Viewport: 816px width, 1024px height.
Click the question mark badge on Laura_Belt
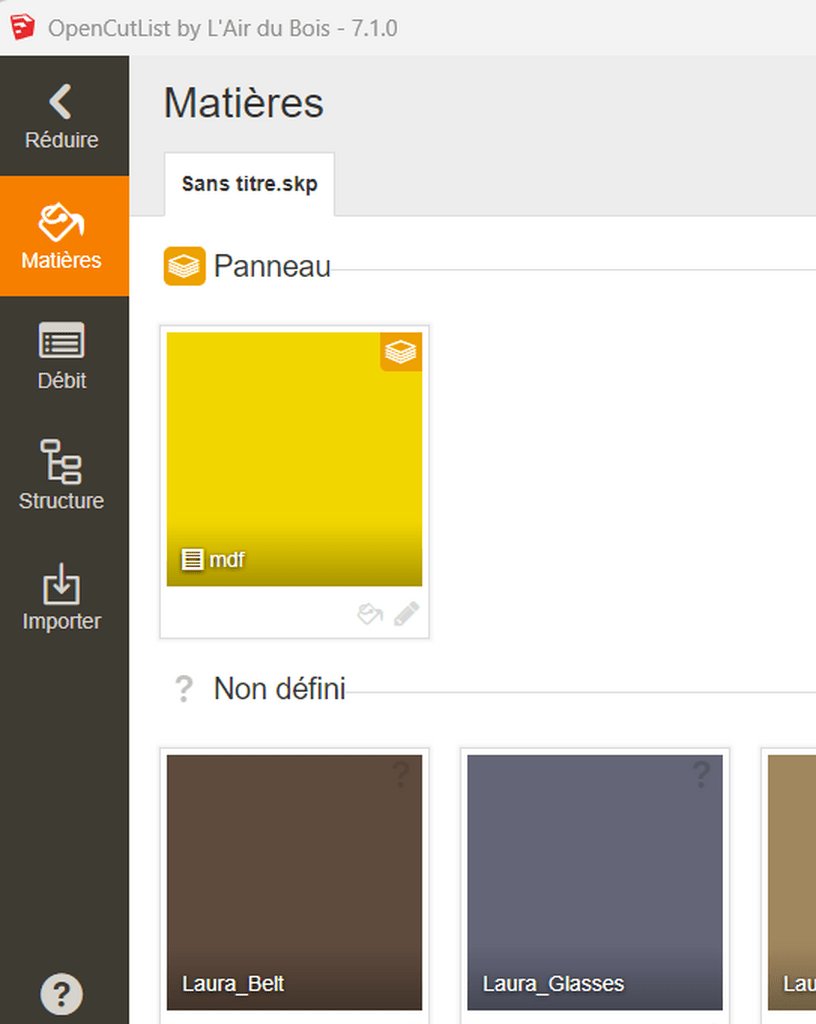[x=401, y=773]
